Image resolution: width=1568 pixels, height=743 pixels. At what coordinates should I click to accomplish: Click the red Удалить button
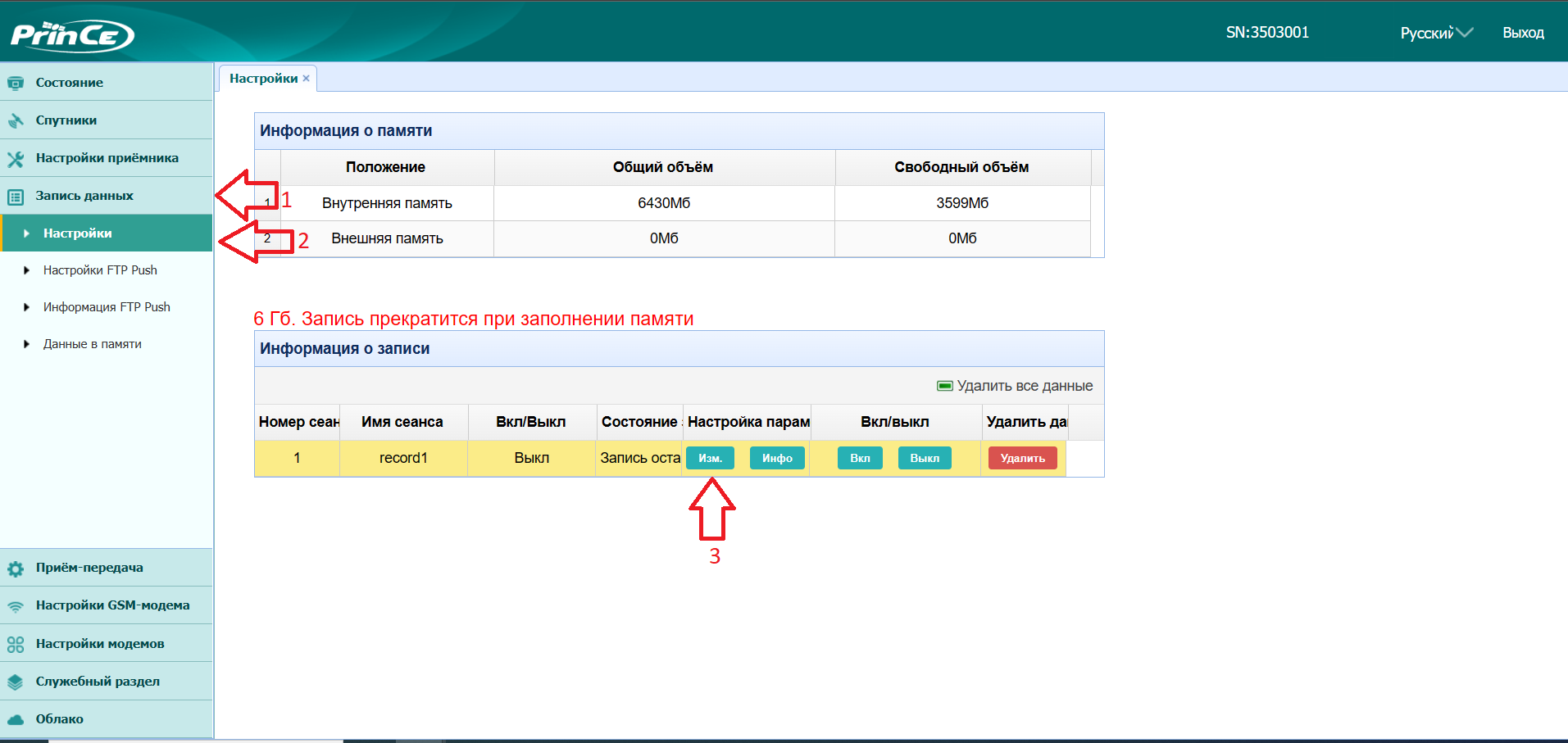[x=1022, y=458]
